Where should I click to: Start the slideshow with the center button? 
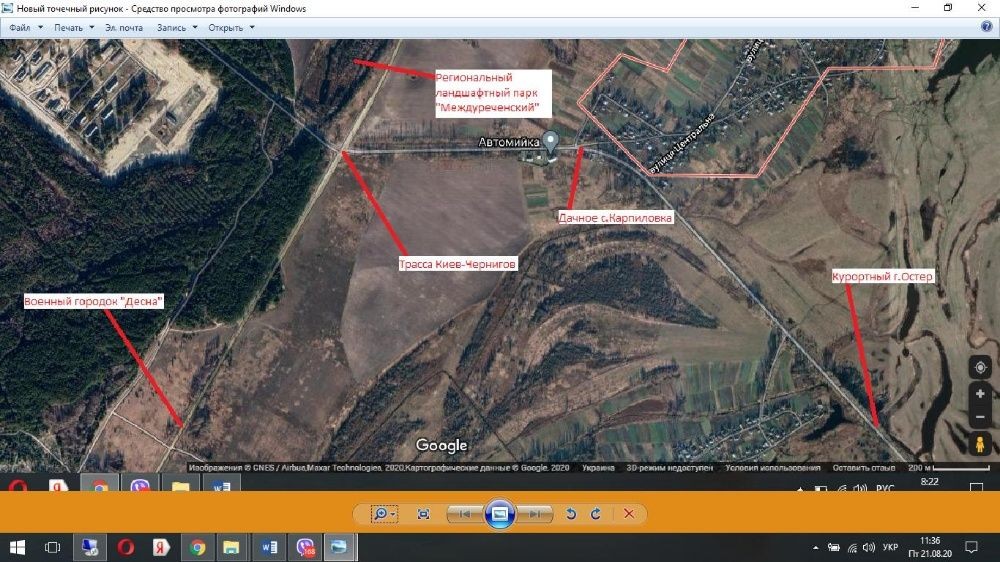[500, 514]
